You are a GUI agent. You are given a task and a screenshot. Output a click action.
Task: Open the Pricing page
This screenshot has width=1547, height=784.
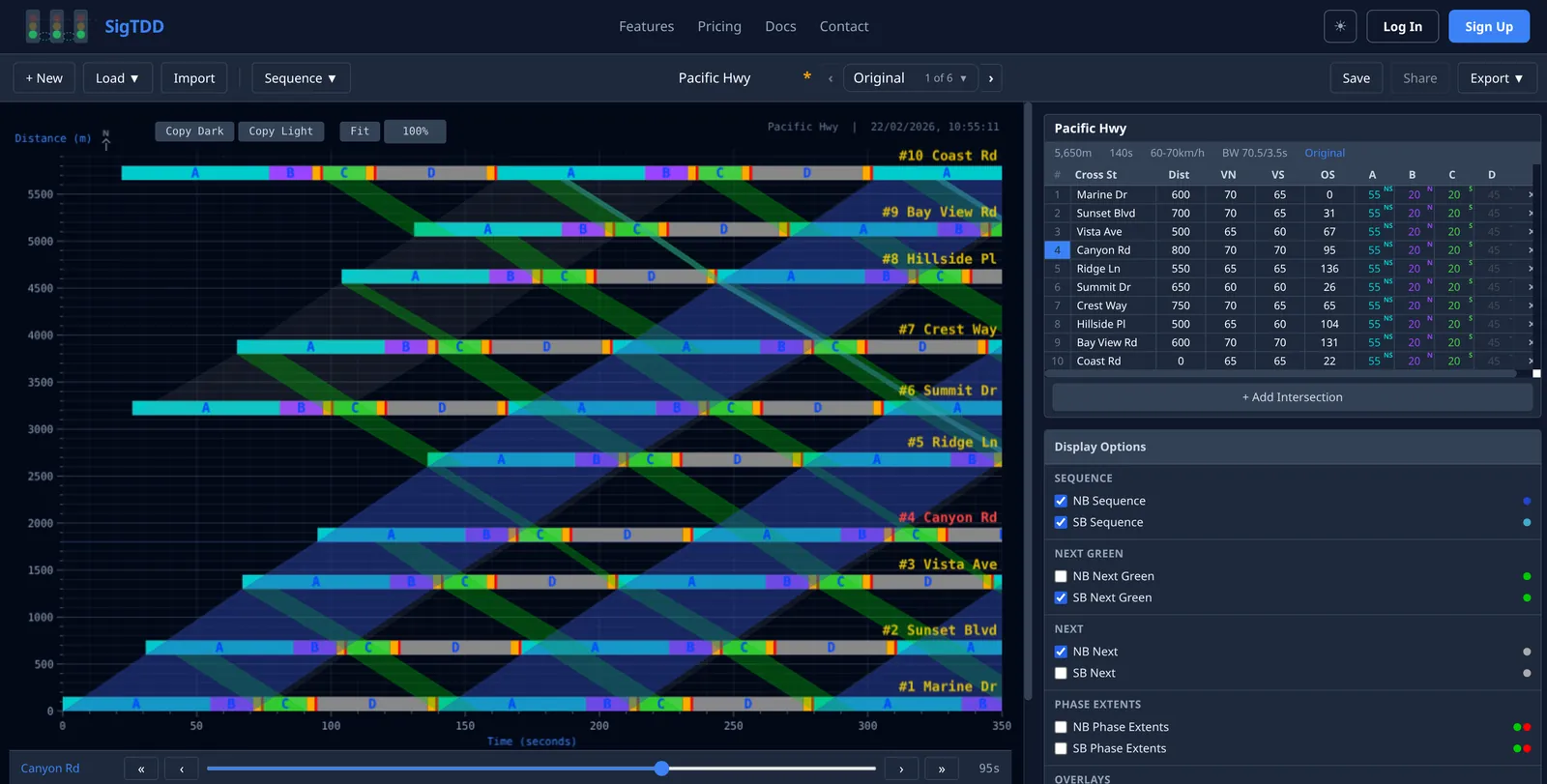[x=719, y=26]
